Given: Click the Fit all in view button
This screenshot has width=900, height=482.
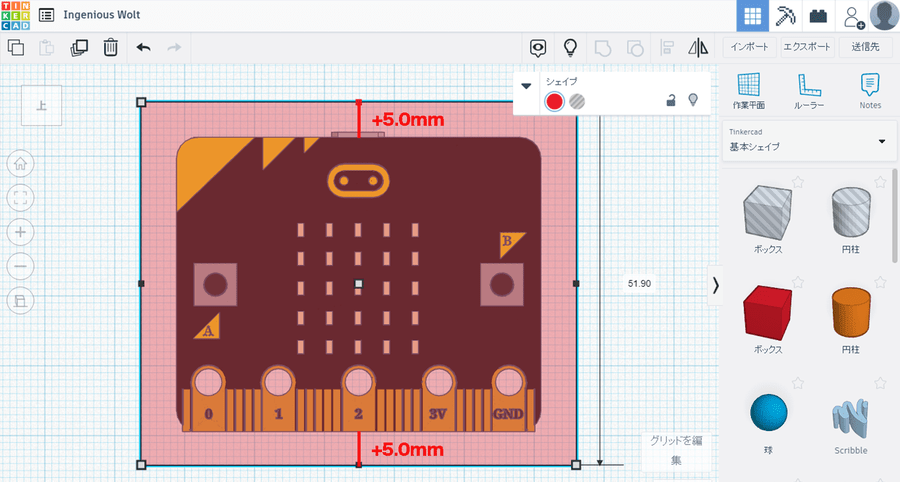Looking at the screenshot, I should [x=21, y=199].
